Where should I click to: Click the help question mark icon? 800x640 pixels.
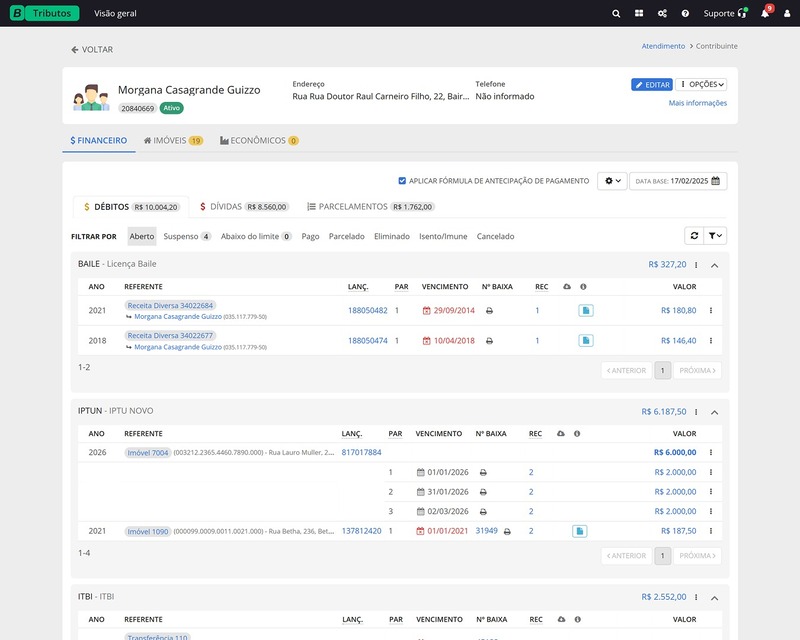685,14
